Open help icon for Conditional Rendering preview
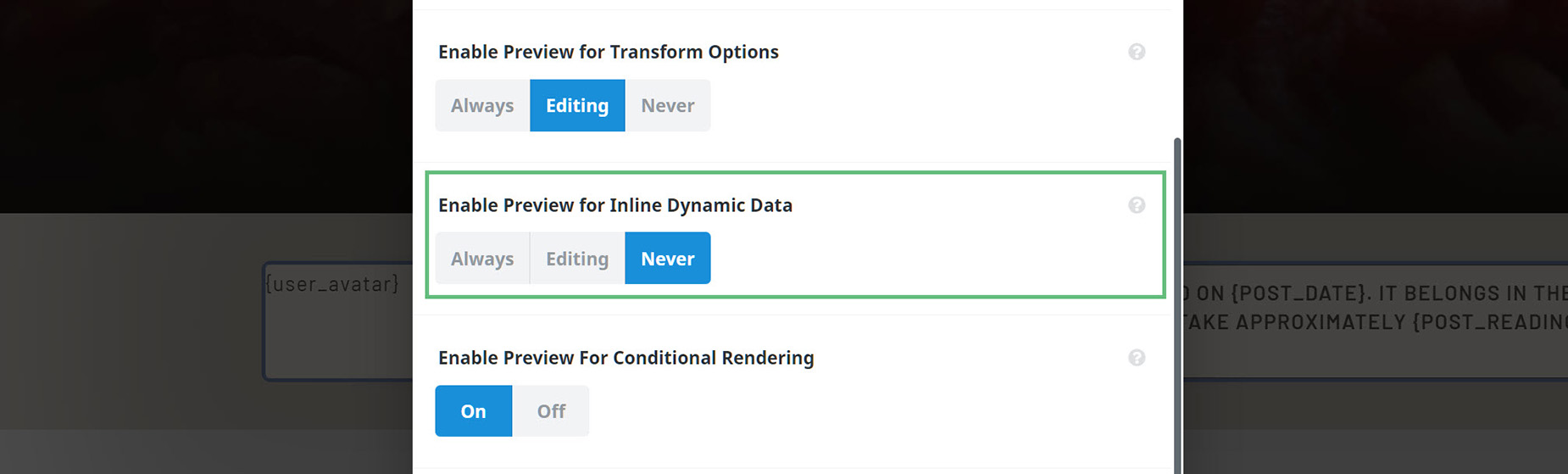The width and height of the screenshot is (1568, 474). coord(1137,358)
